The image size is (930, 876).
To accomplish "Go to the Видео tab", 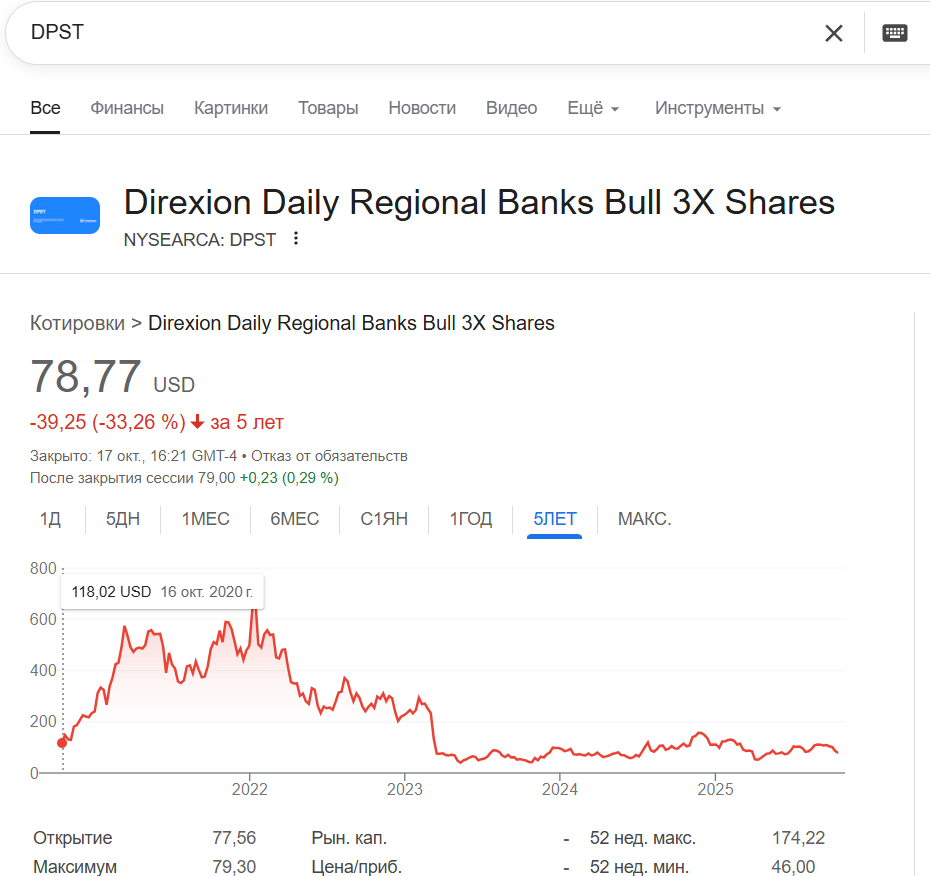I will click(x=511, y=108).
